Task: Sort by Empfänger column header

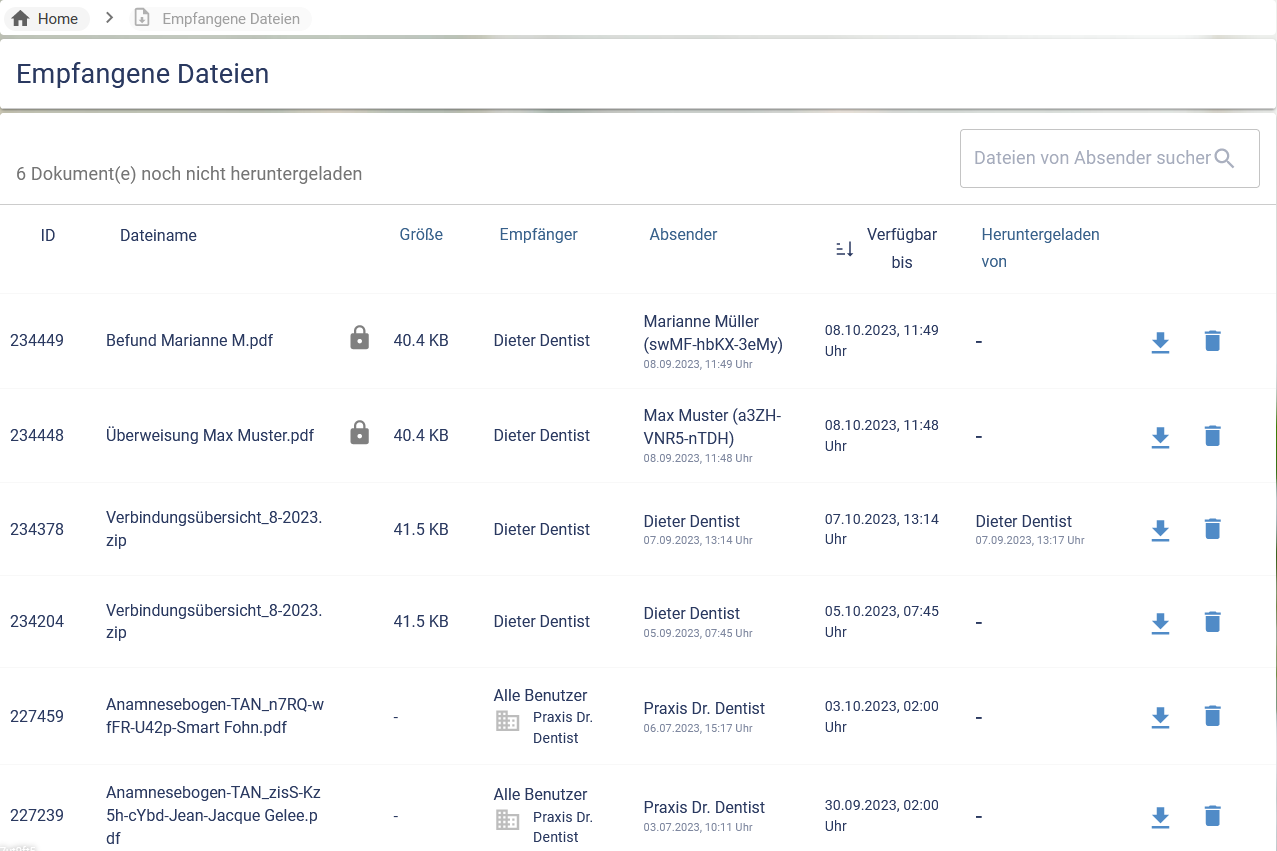Action: pos(538,235)
